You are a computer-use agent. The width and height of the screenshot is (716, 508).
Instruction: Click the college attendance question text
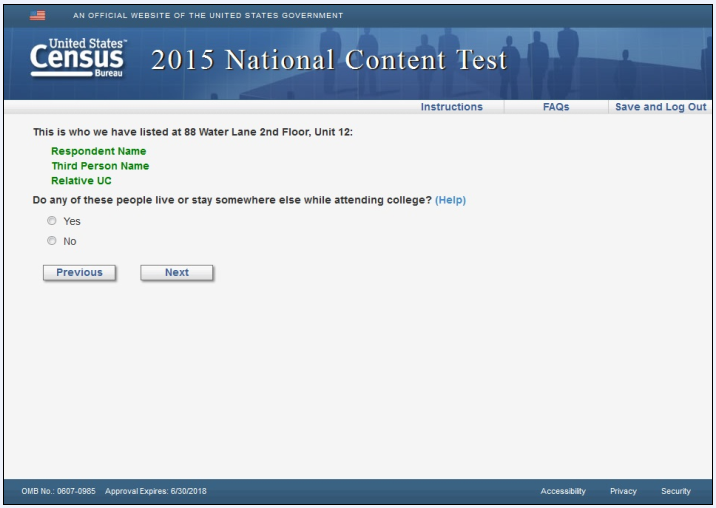coord(232,200)
